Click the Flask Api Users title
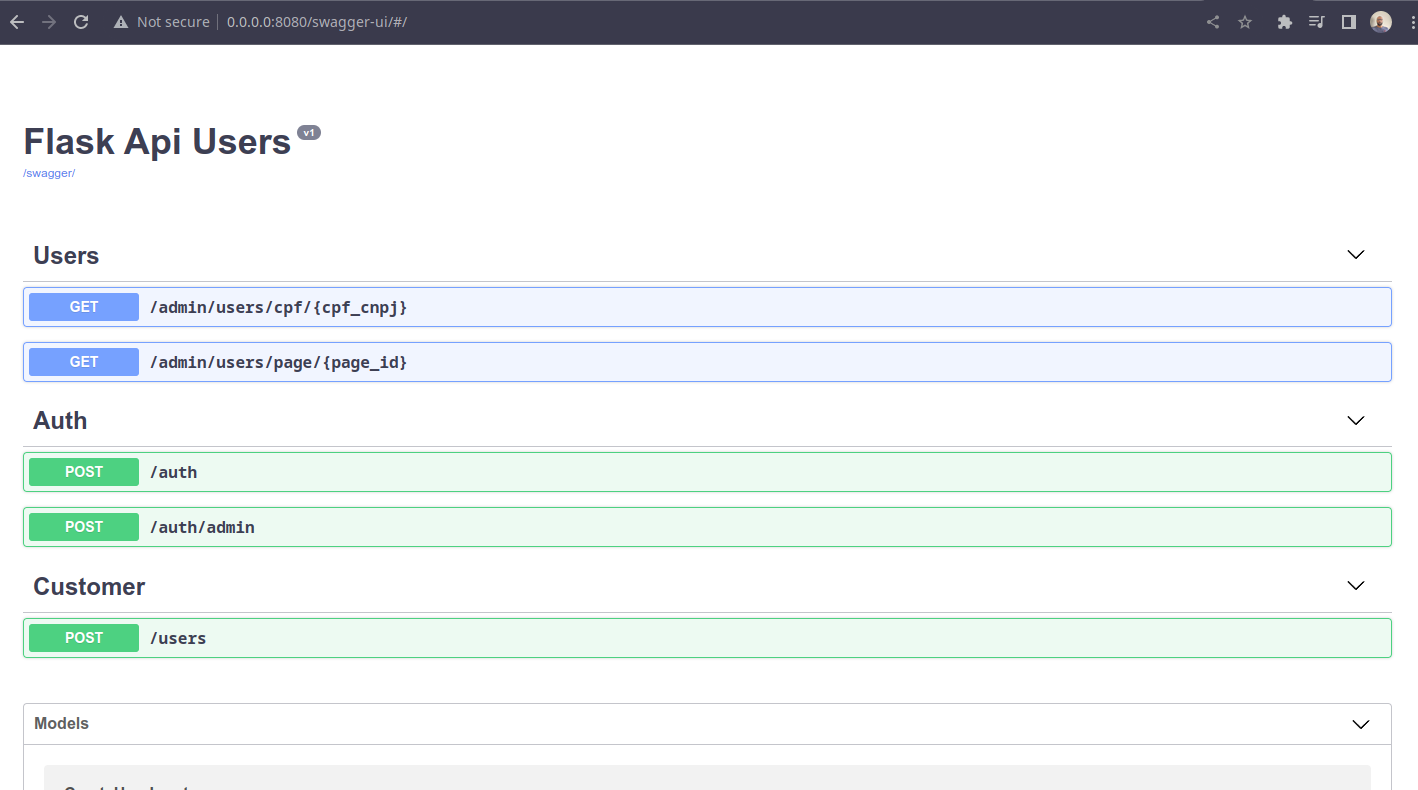The width and height of the screenshot is (1418, 790). 157,142
